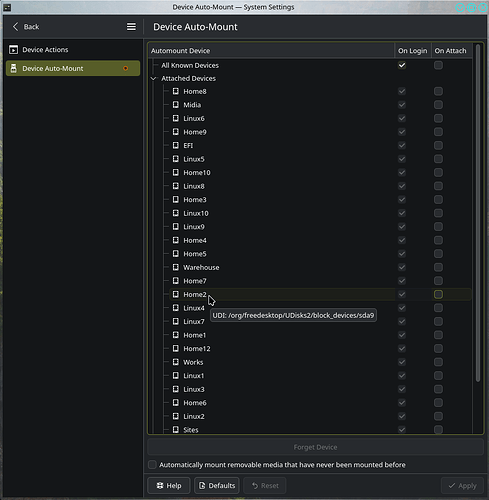Viewport: 489px width, 500px height.
Task: Sort by Automount Device column header
Action: coord(271,51)
